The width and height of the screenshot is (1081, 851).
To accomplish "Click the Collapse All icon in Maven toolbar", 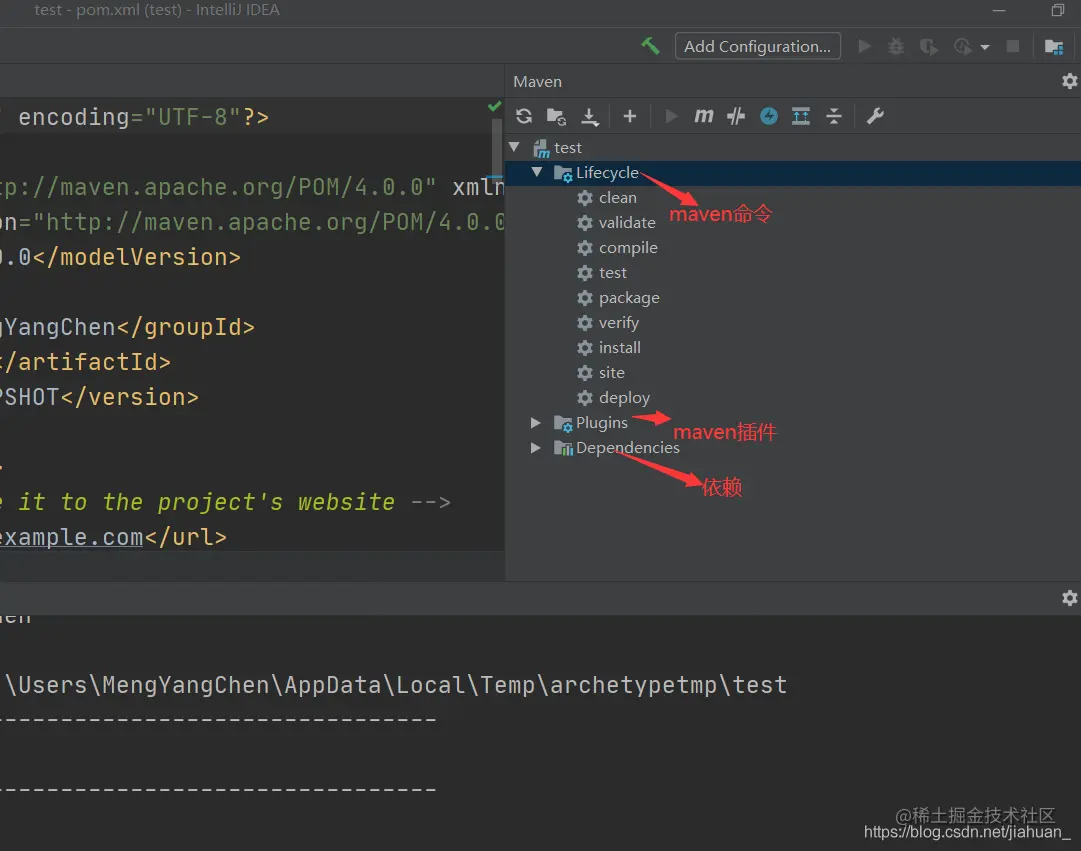I will (834, 116).
